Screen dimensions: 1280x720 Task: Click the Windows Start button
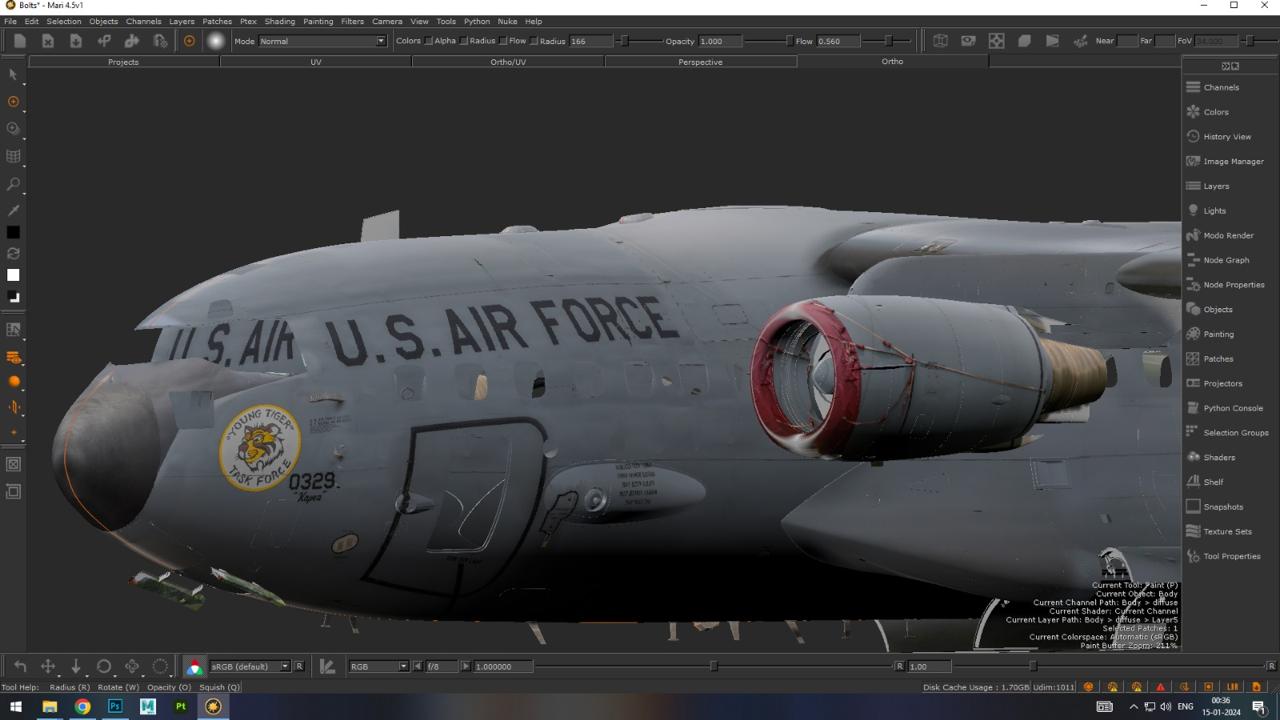[16, 706]
